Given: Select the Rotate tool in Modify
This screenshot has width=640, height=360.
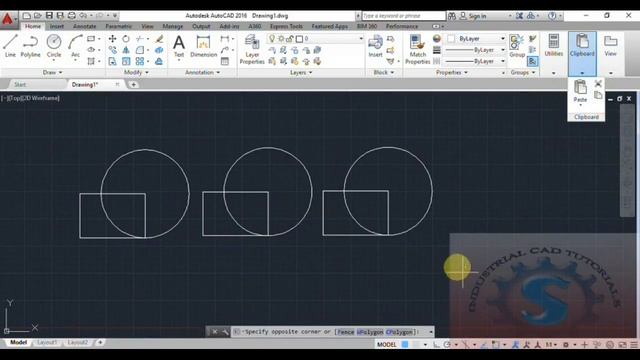Looking at the screenshot, I should point(126,39).
